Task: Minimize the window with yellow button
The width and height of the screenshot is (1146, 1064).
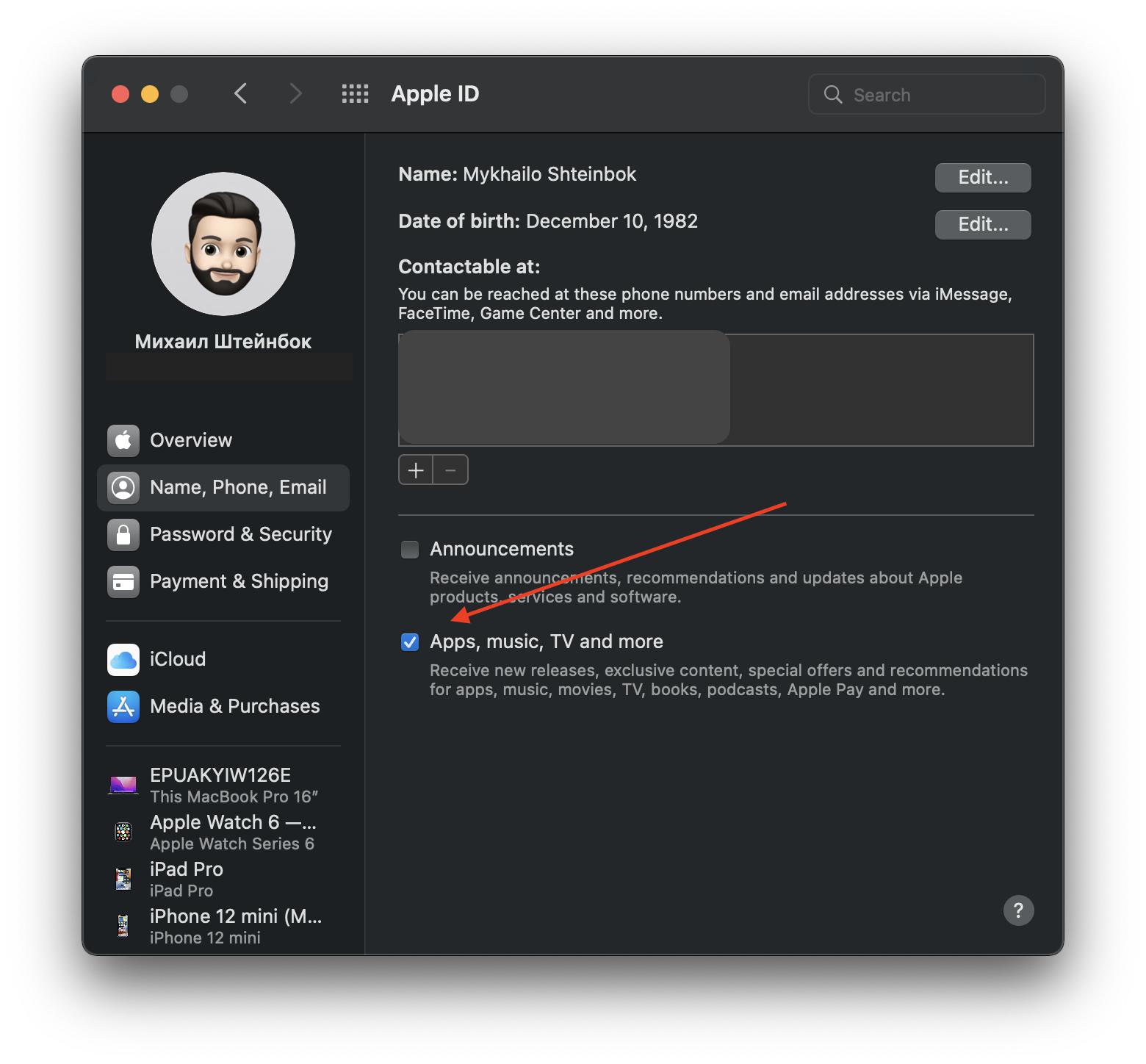Action: pyautogui.click(x=150, y=94)
